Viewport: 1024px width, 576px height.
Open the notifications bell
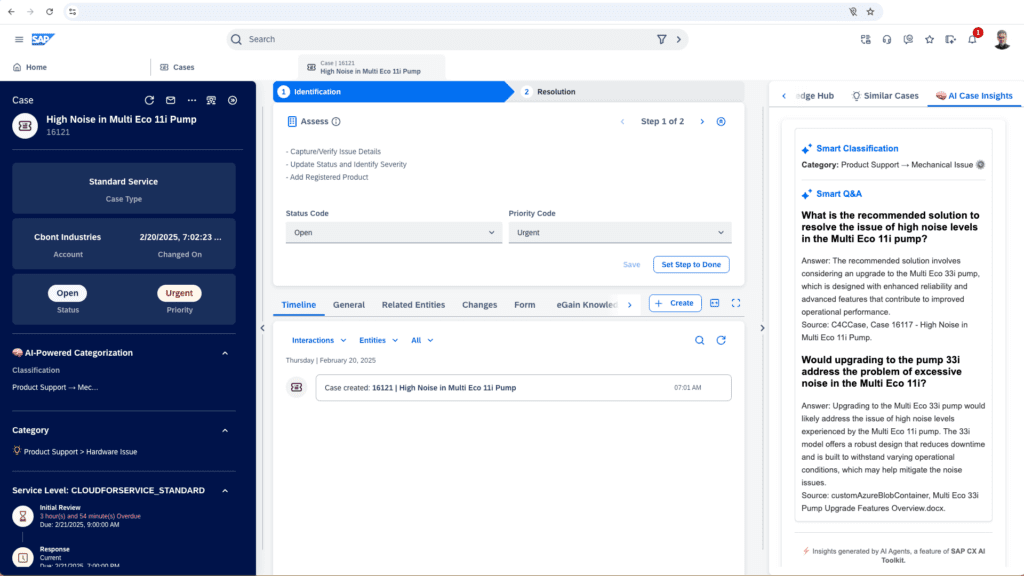[x=972, y=39]
